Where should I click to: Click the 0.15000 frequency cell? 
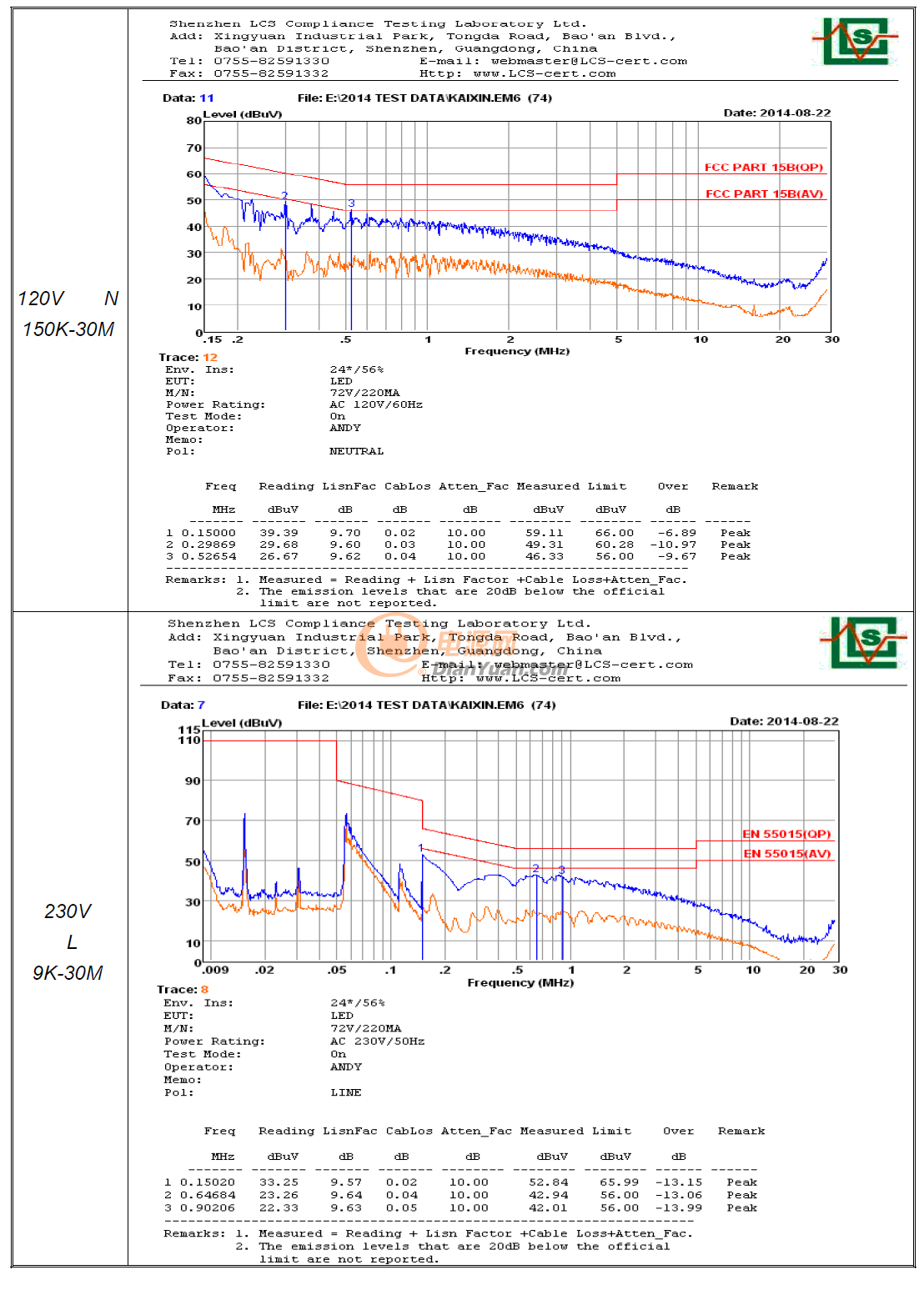pos(208,534)
